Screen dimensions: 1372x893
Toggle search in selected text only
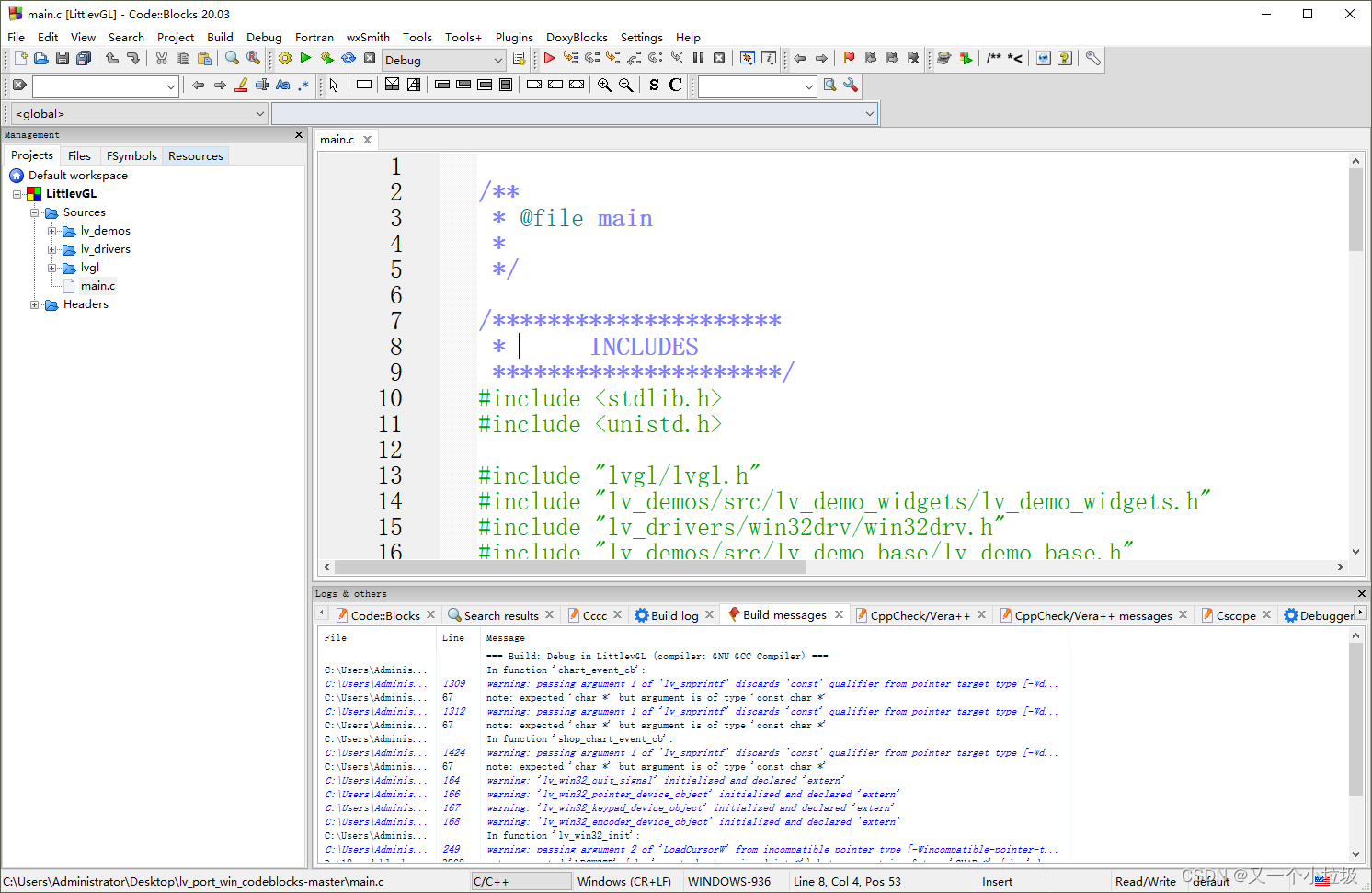262,86
